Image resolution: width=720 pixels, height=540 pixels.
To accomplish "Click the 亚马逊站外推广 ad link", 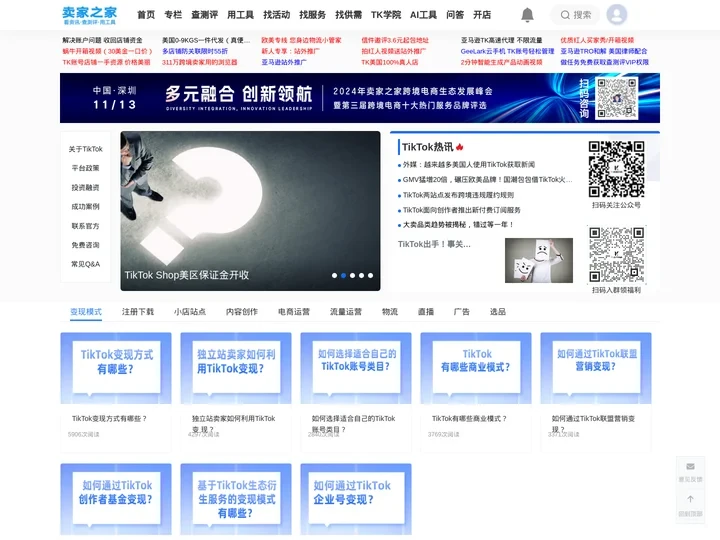I will click(284, 62).
